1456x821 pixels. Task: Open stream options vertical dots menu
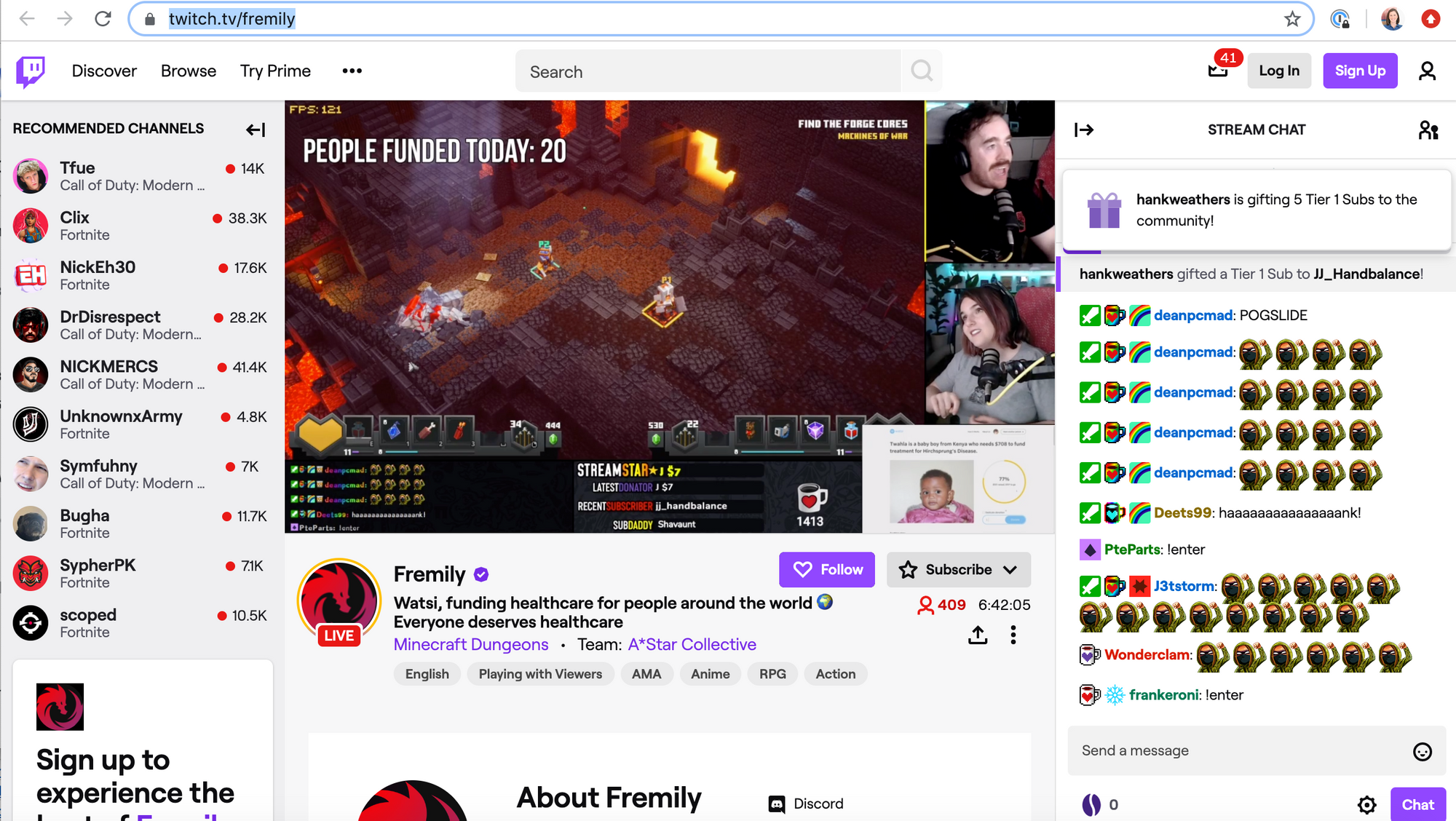pyautogui.click(x=1013, y=635)
